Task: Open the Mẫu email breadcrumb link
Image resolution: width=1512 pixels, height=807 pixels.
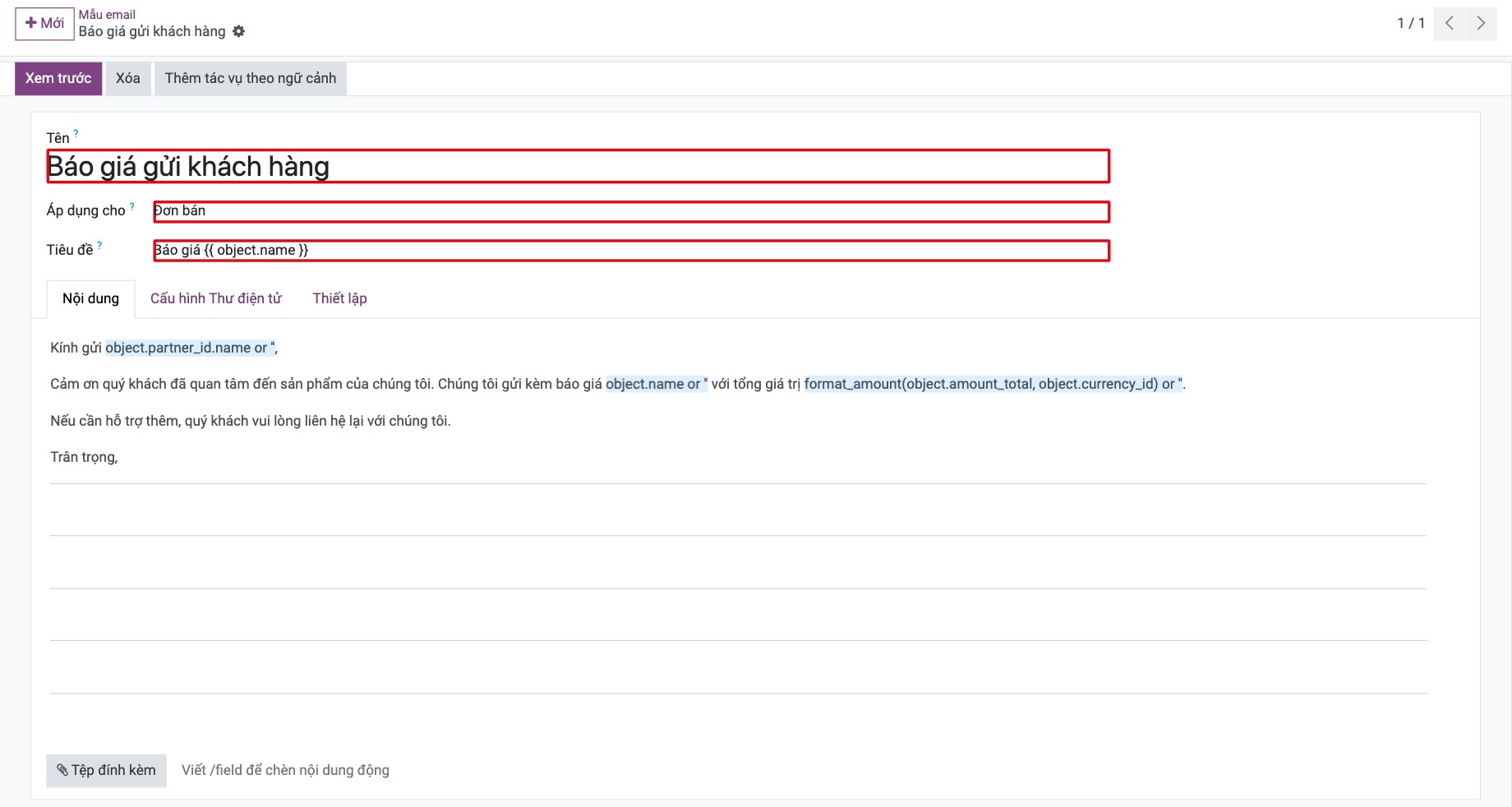Action: coord(107,14)
